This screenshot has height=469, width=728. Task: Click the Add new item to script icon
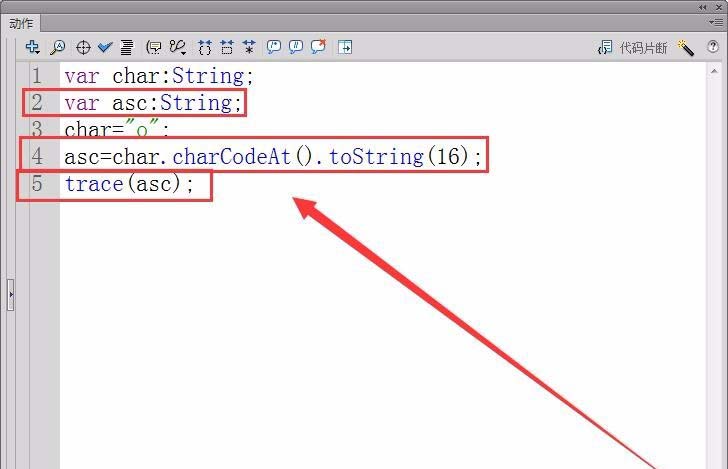[x=32, y=47]
